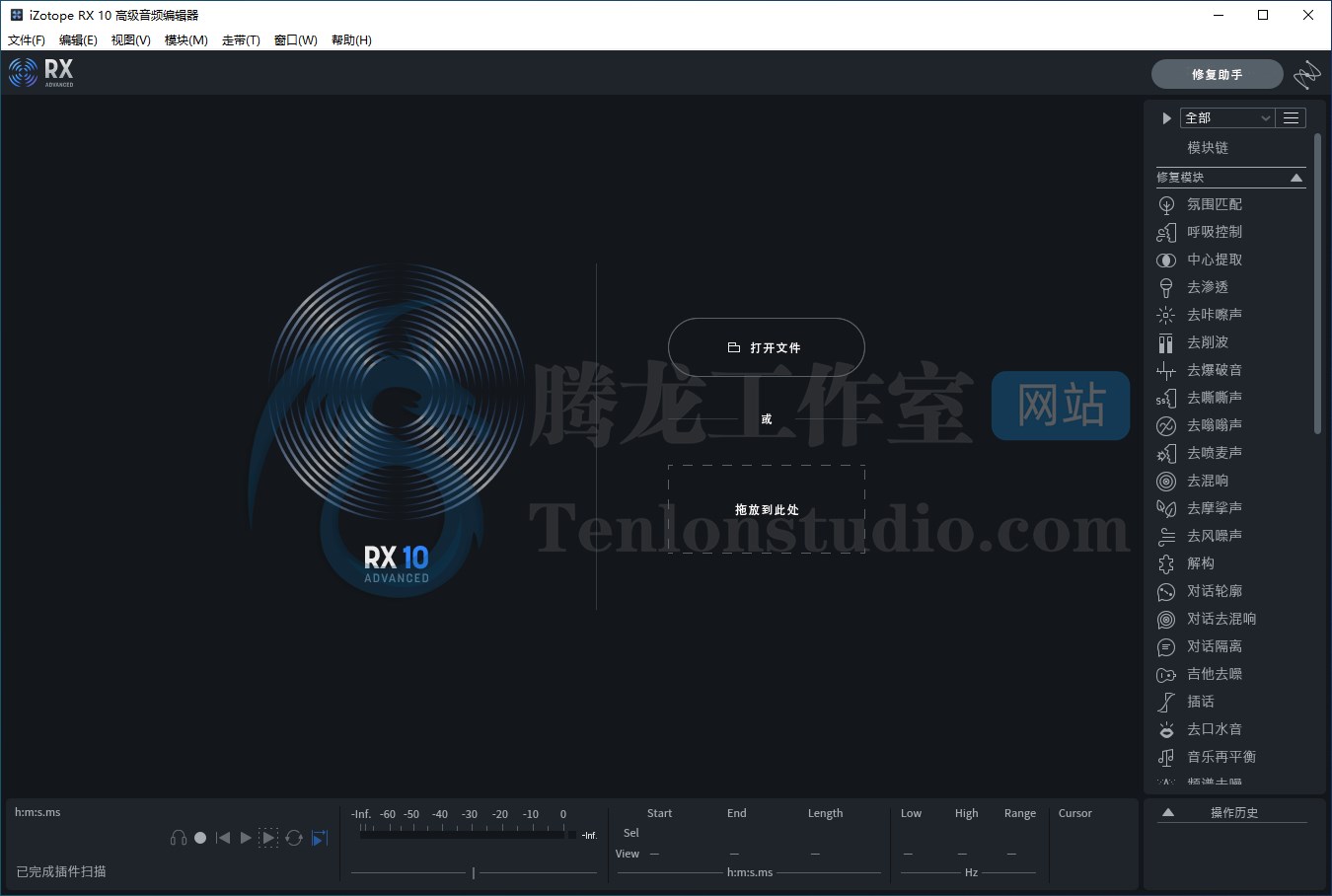Expand the module chain play triangle
1332x896 pixels.
click(1166, 118)
